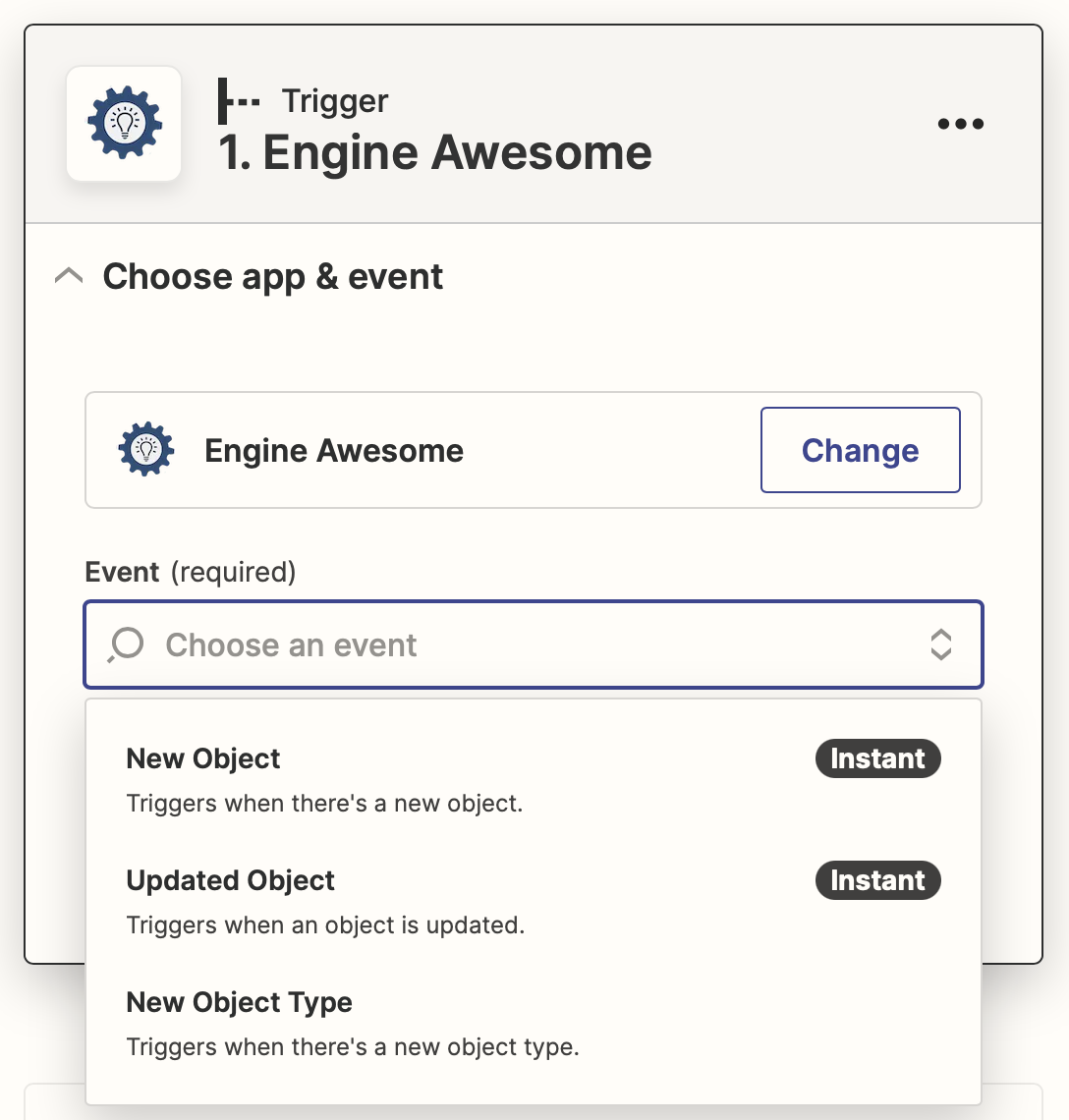Screen dimensions: 1069x1120
Task: Click the magnifier icon in event field
Action: pyautogui.click(x=126, y=644)
